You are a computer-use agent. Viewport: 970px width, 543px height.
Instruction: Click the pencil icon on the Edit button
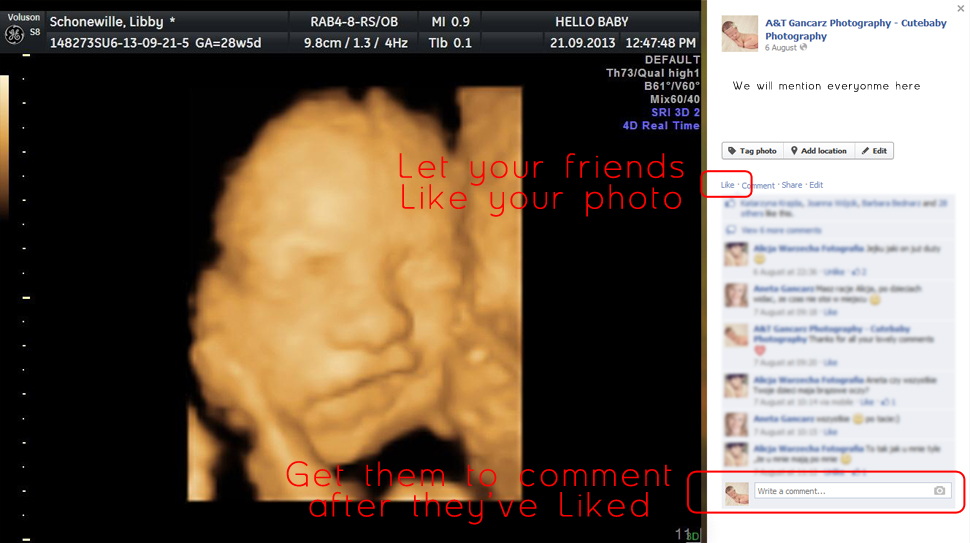click(865, 151)
